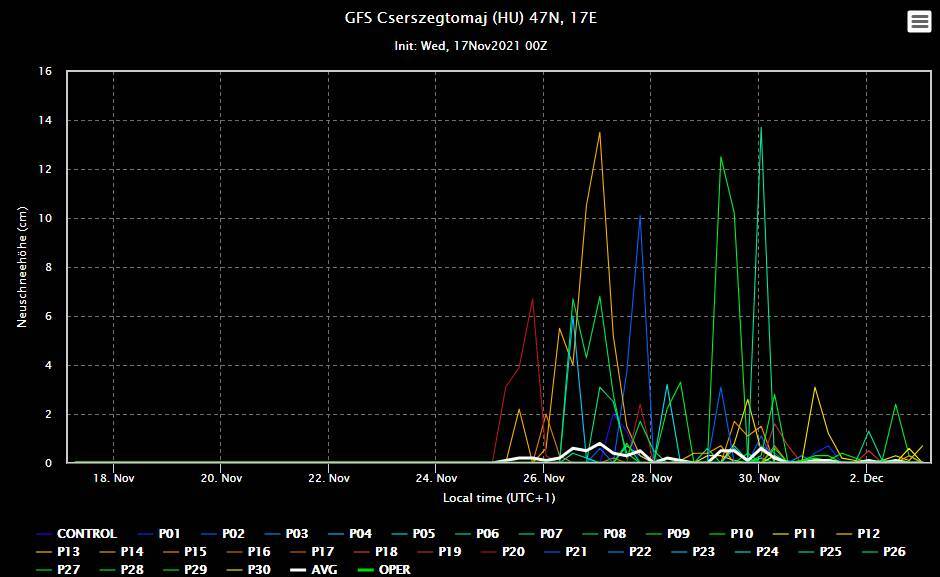Hide the P01 ensemble series

pyautogui.click(x=169, y=534)
